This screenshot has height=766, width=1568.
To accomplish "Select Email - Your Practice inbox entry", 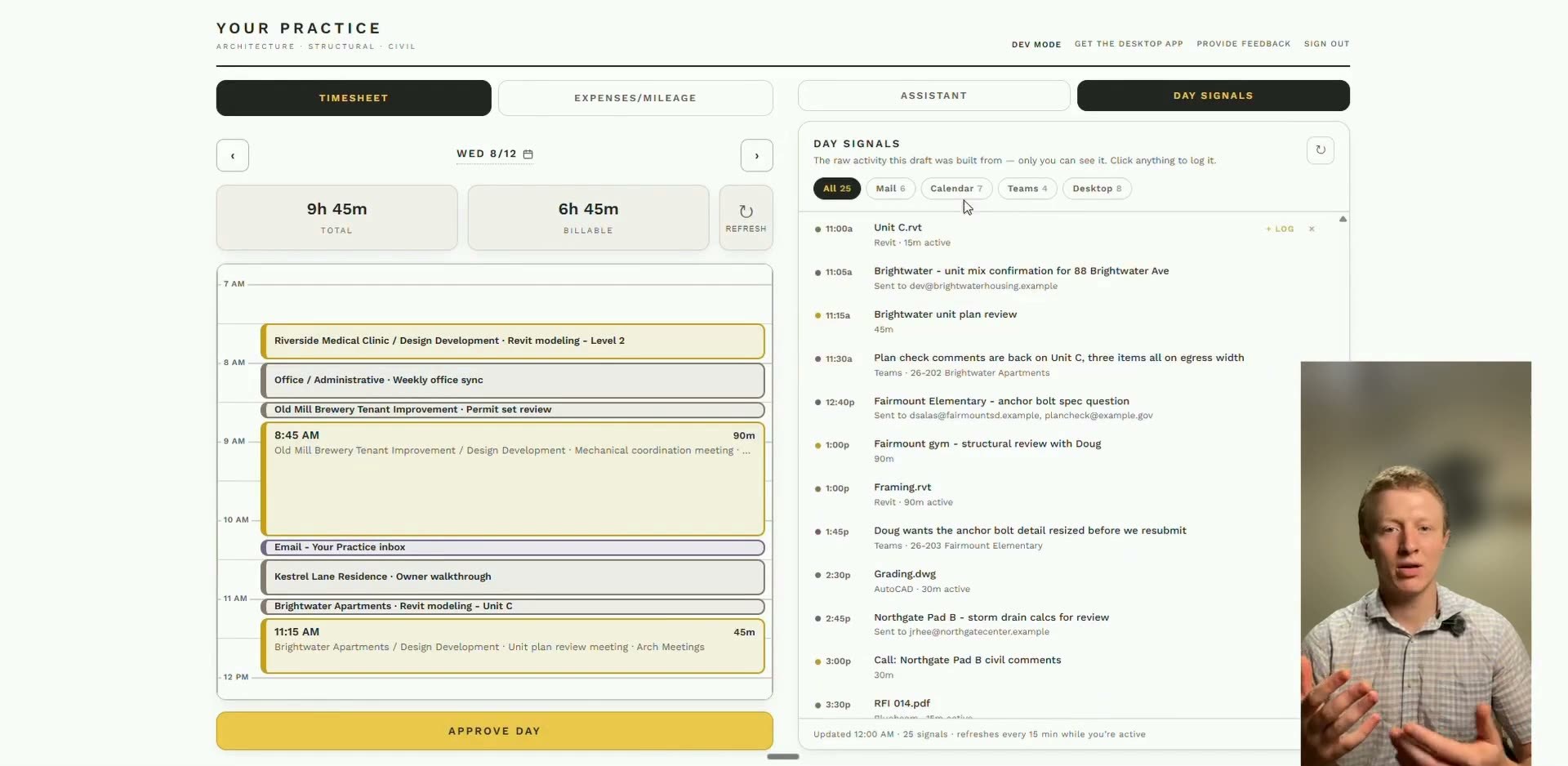I will pyautogui.click(x=513, y=547).
